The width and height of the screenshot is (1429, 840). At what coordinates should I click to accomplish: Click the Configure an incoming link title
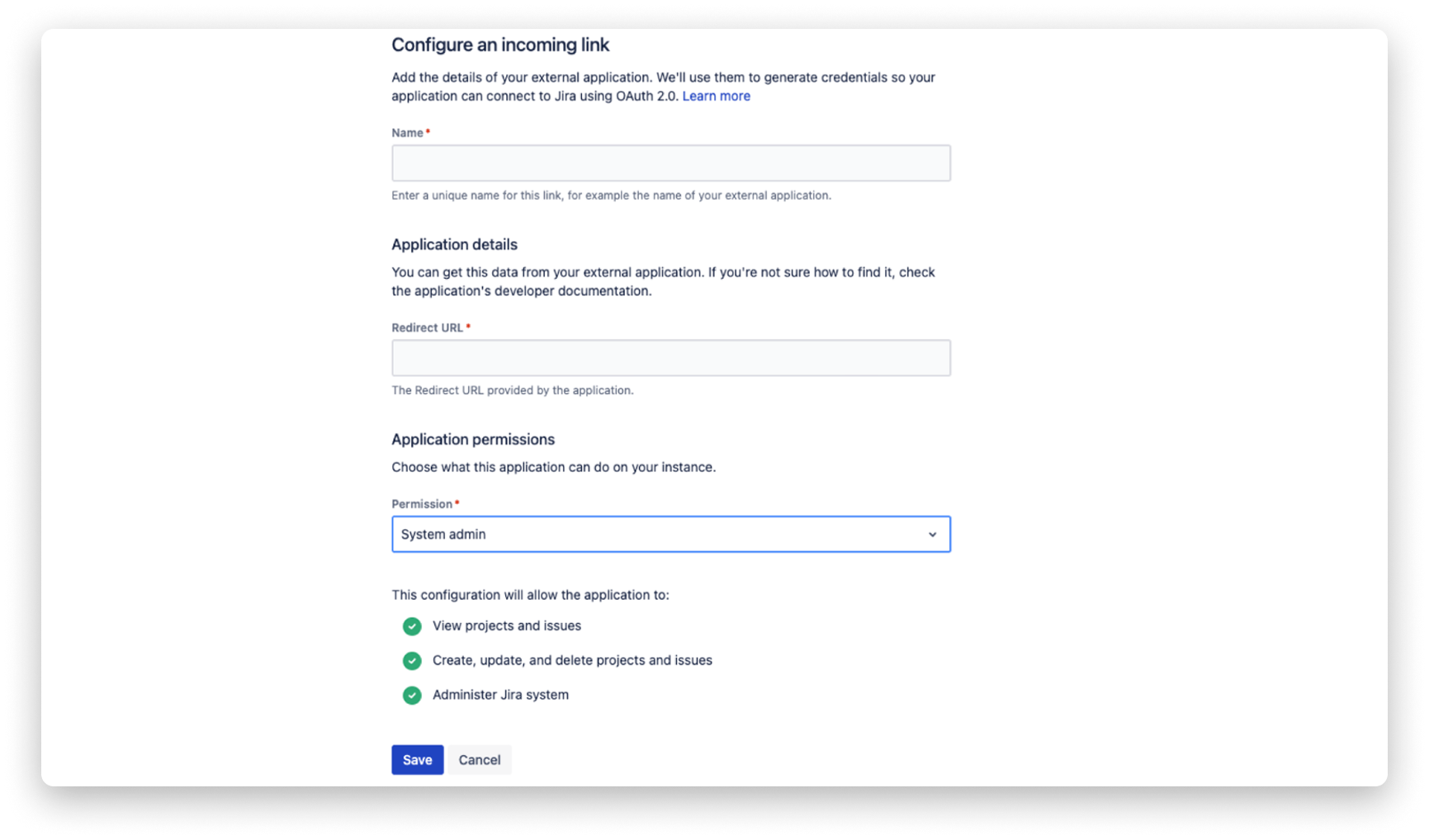coord(499,45)
